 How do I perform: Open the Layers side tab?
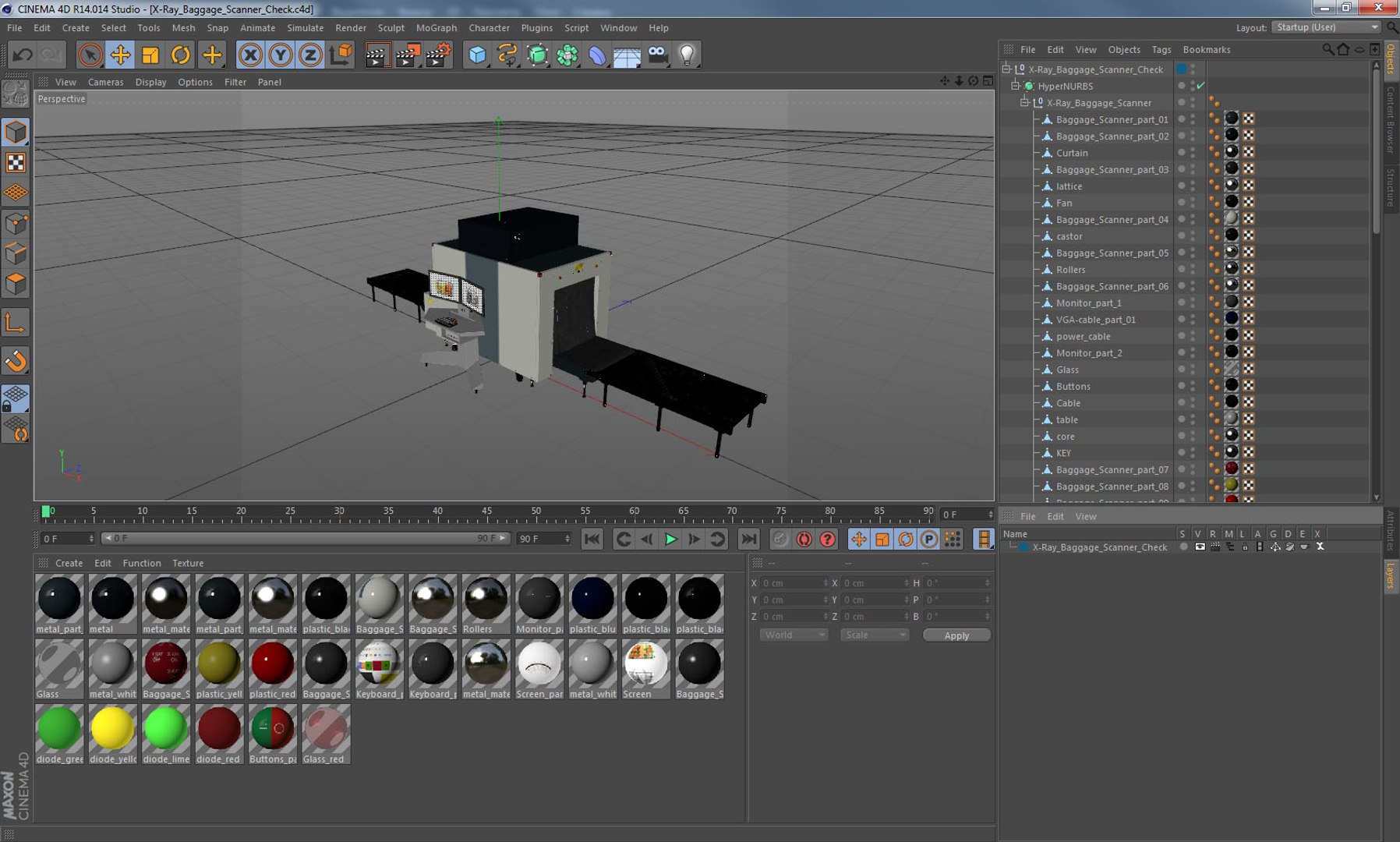[x=1391, y=575]
